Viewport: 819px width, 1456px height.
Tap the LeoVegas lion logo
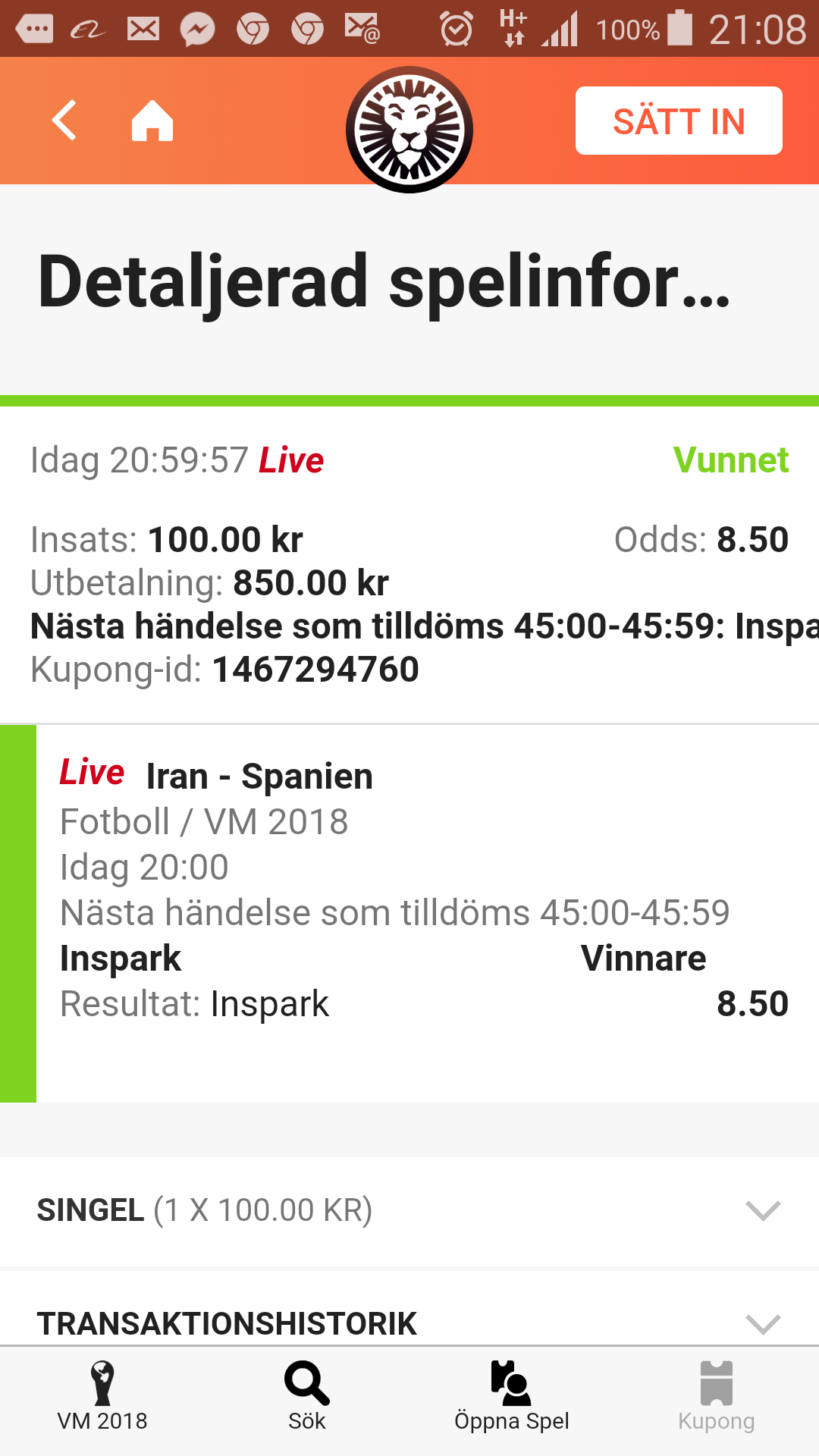(x=409, y=130)
